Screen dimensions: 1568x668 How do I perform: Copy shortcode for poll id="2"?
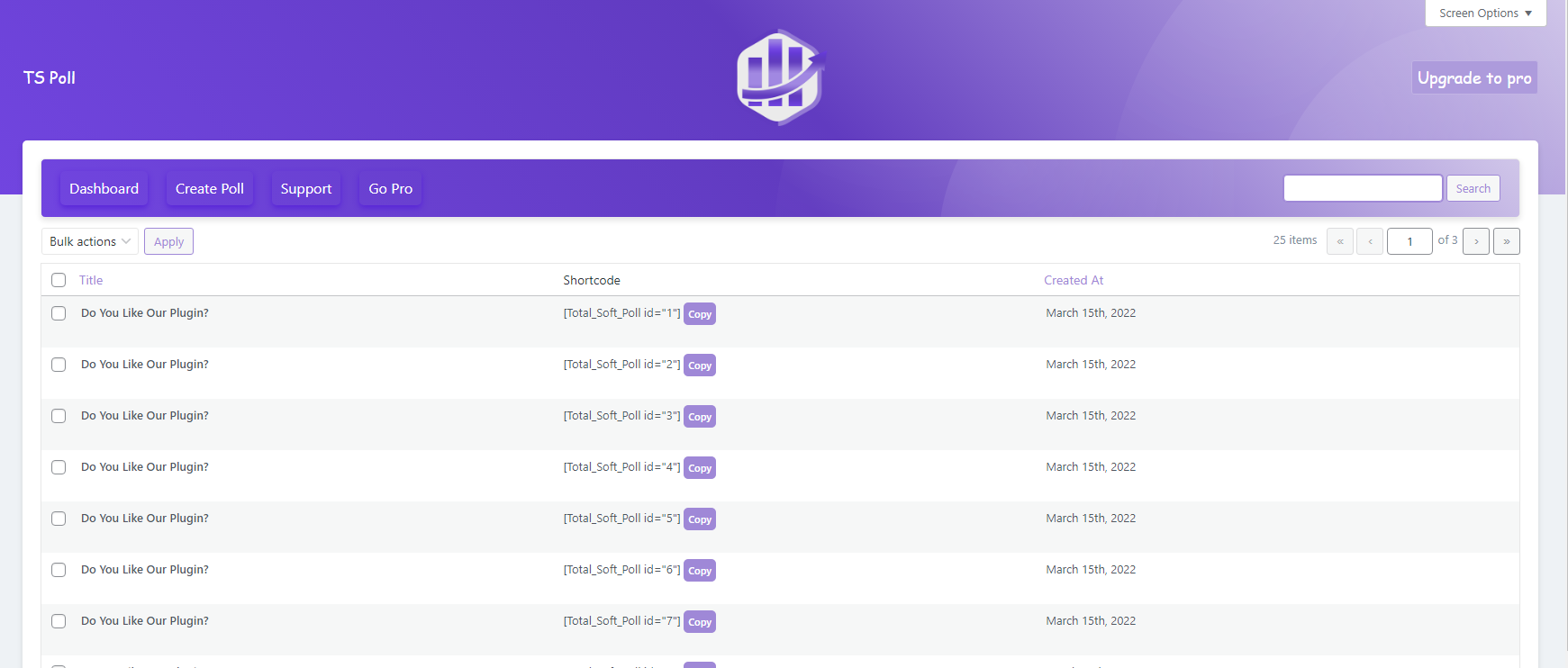(x=700, y=366)
